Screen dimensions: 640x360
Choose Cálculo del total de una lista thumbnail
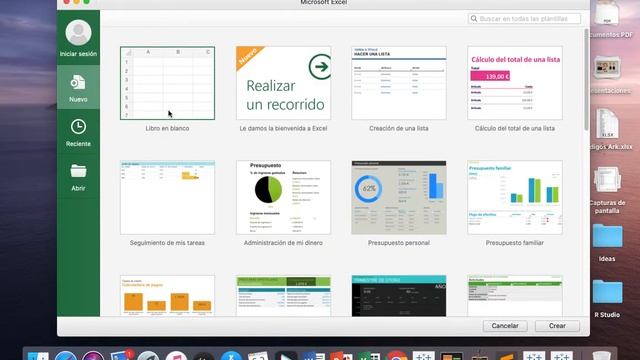(x=515, y=83)
